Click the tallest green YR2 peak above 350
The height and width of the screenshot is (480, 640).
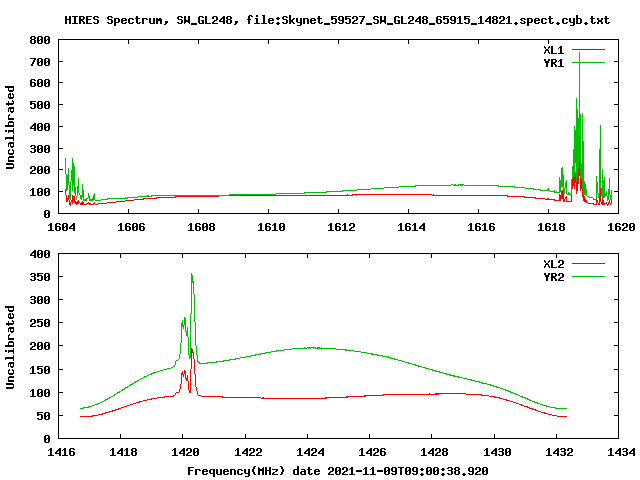pos(192,275)
